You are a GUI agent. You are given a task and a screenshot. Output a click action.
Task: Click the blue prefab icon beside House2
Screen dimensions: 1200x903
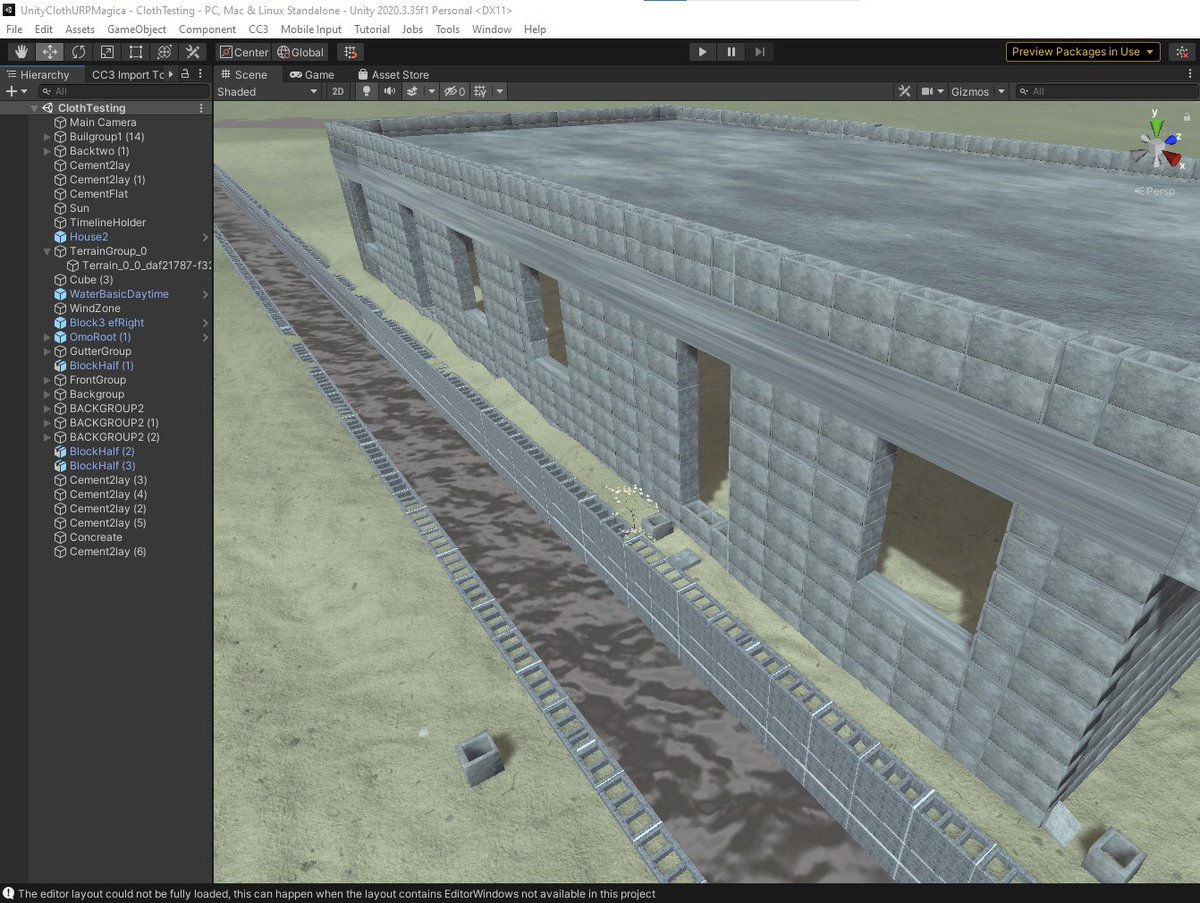(60, 237)
